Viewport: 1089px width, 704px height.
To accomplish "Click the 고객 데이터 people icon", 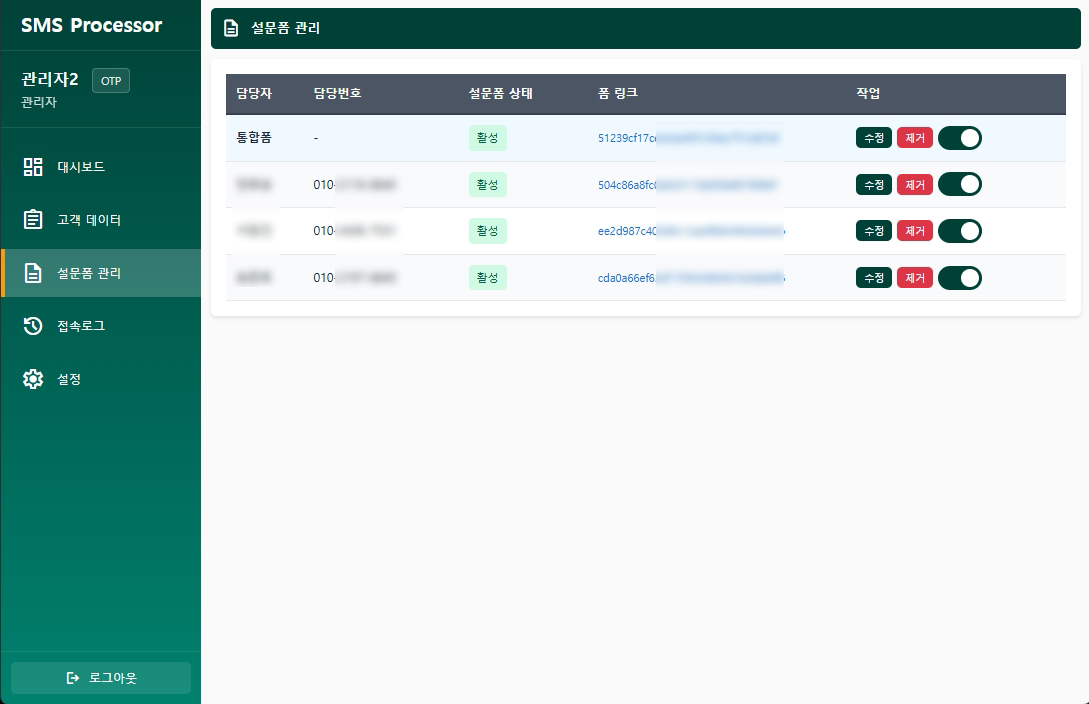I will pyautogui.click(x=33, y=220).
